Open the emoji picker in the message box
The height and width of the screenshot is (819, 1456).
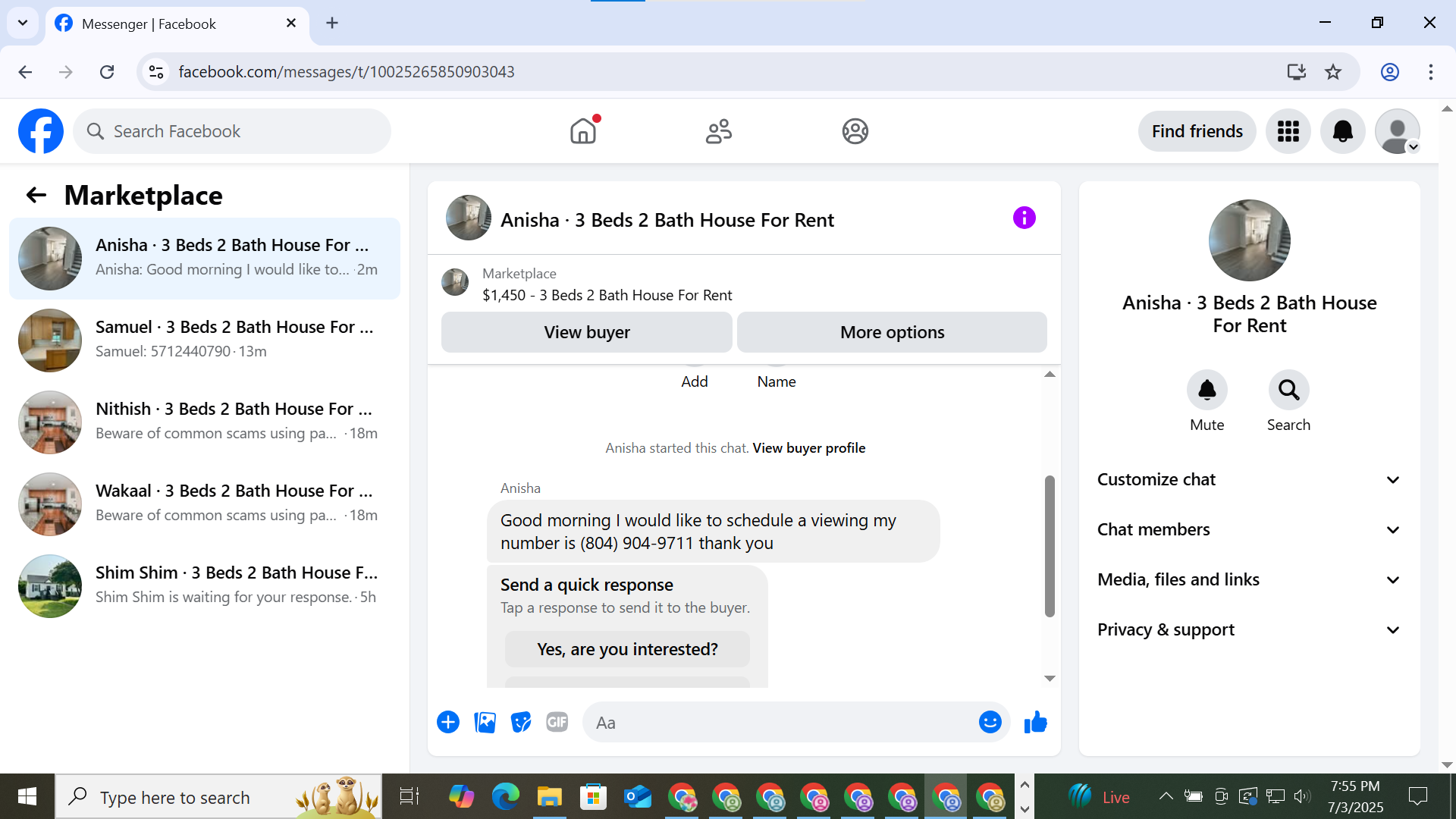click(990, 722)
